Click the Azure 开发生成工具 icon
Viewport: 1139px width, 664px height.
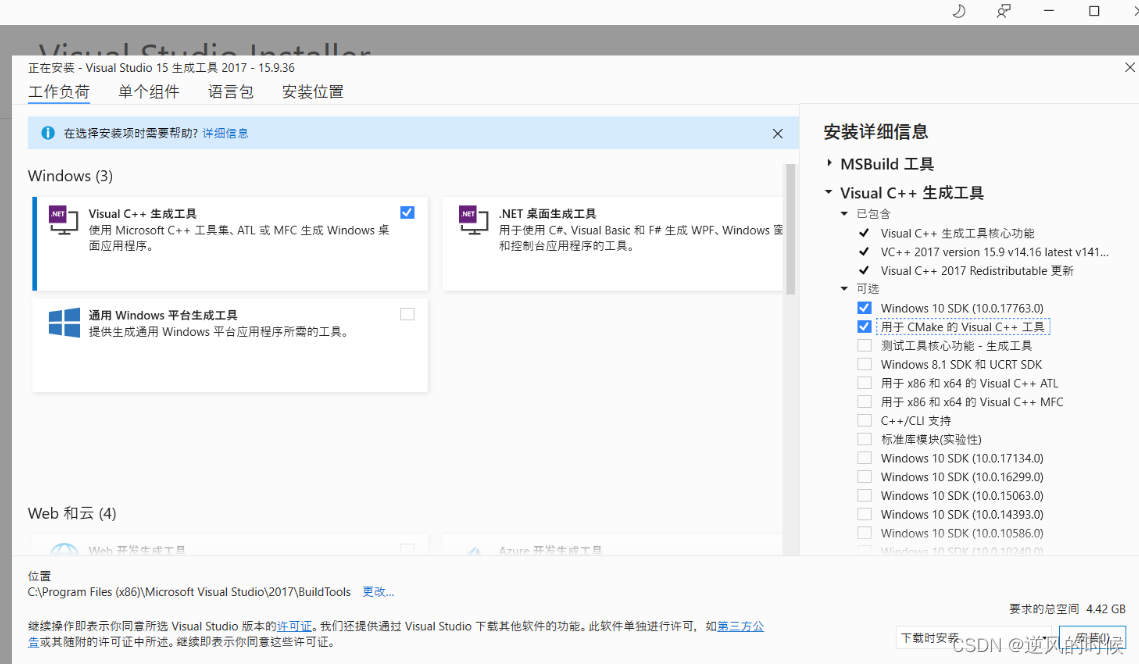pos(473,552)
